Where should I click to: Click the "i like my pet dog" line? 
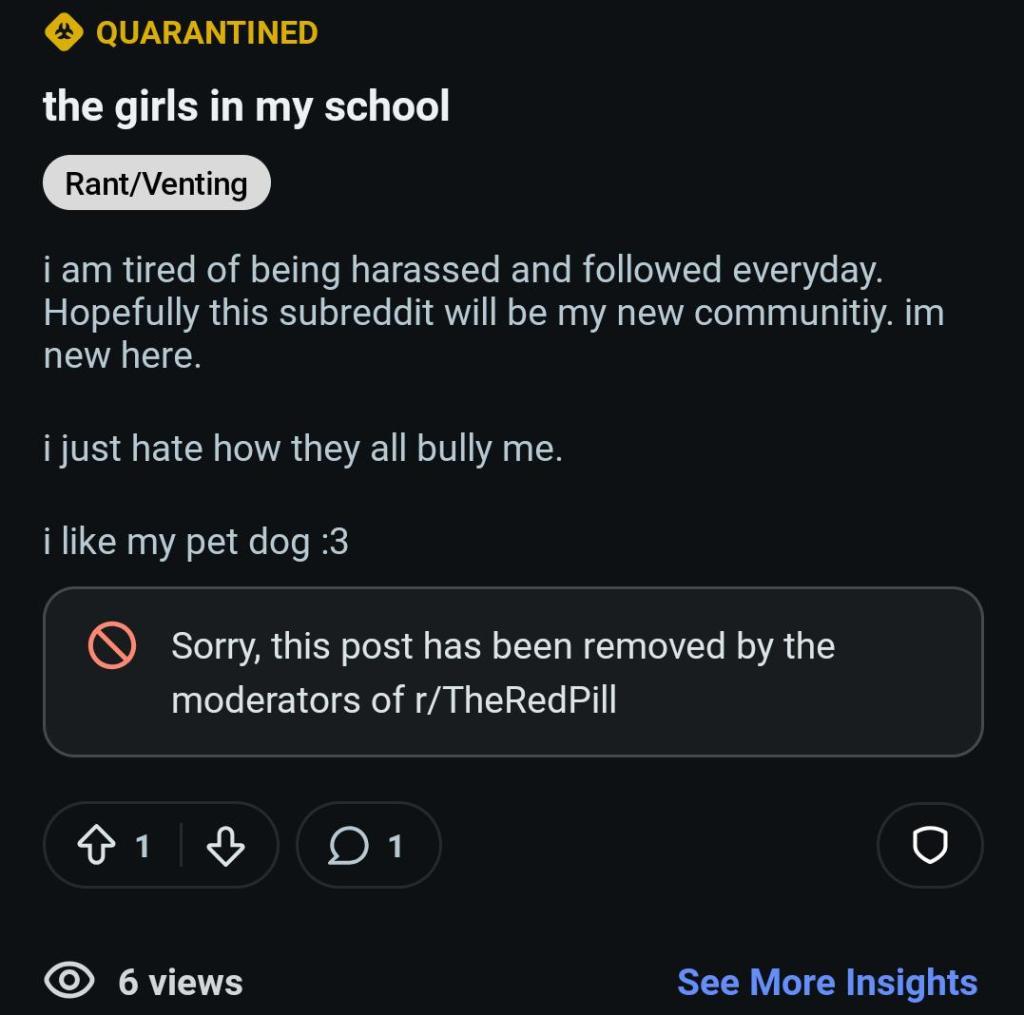click(x=196, y=541)
